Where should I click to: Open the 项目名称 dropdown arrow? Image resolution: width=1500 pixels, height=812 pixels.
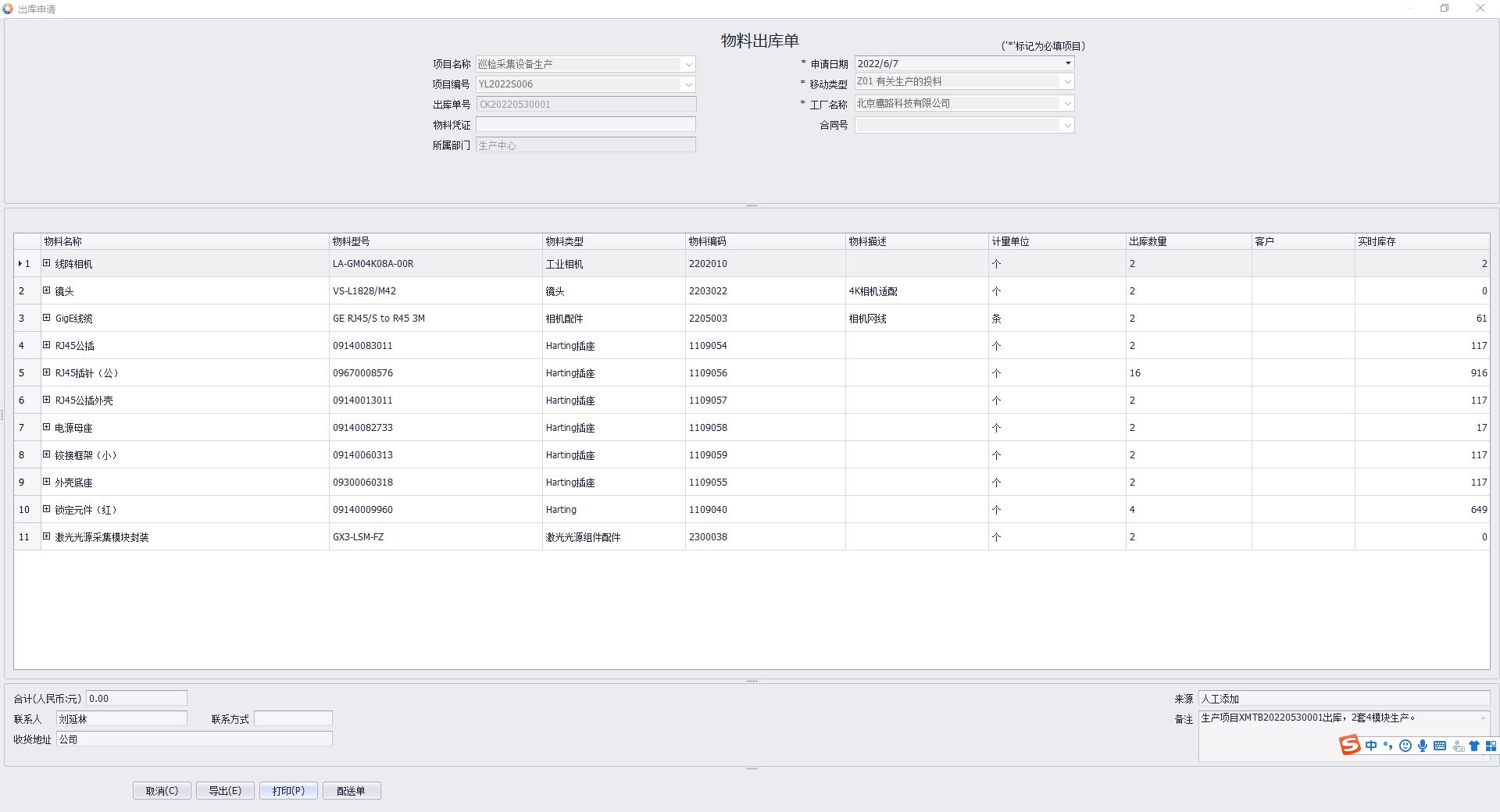(688, 64)
